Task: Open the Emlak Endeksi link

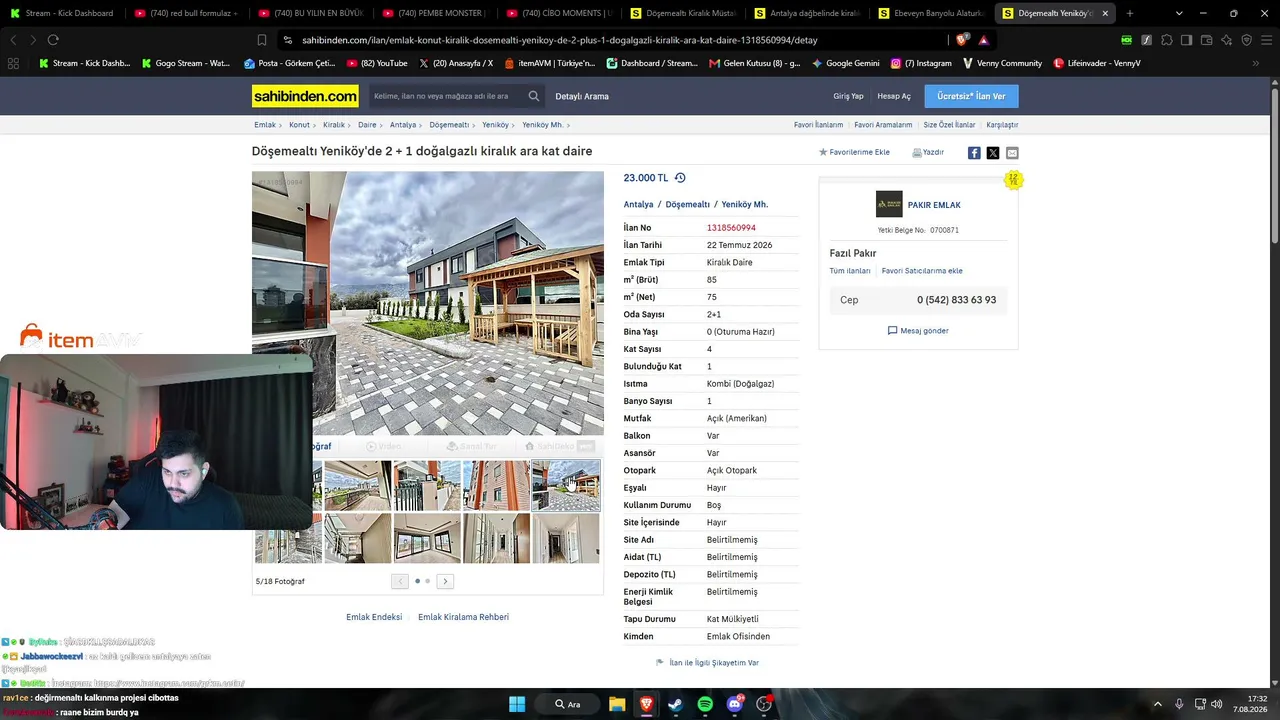Action: coord(374,617)
